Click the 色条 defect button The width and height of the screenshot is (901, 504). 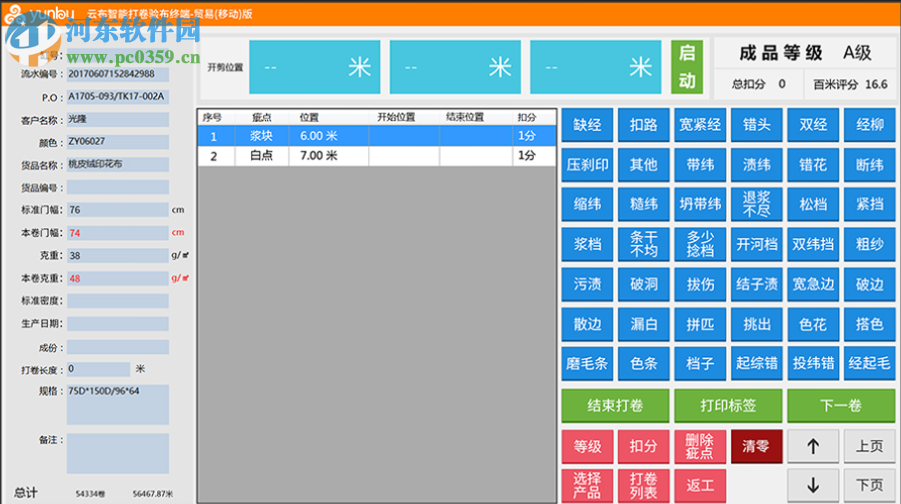coord(644,363)
